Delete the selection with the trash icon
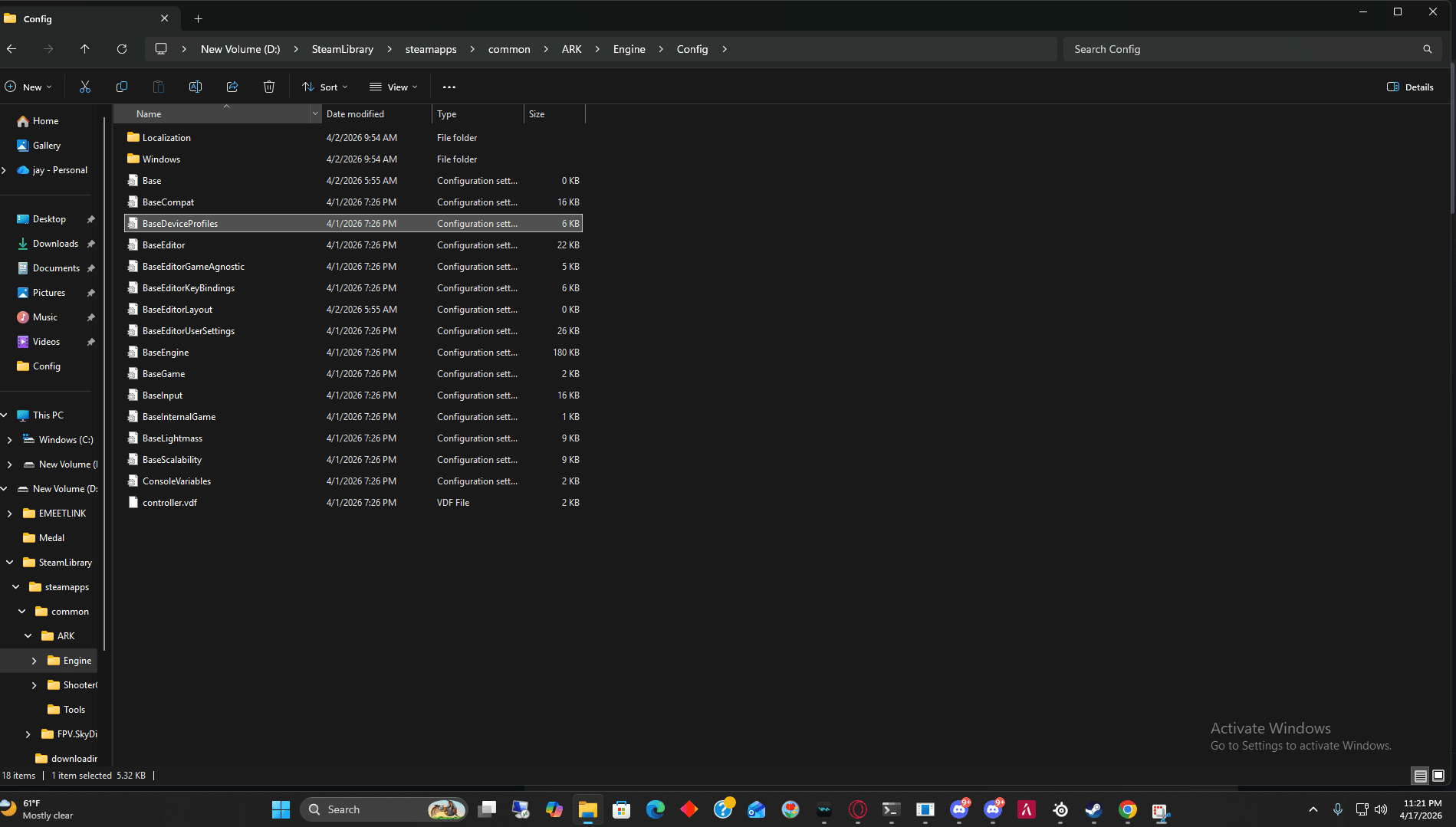Image resolution: width=1456 pixels, height=827 pixels. pyautogui.click(x=269, y=87)
